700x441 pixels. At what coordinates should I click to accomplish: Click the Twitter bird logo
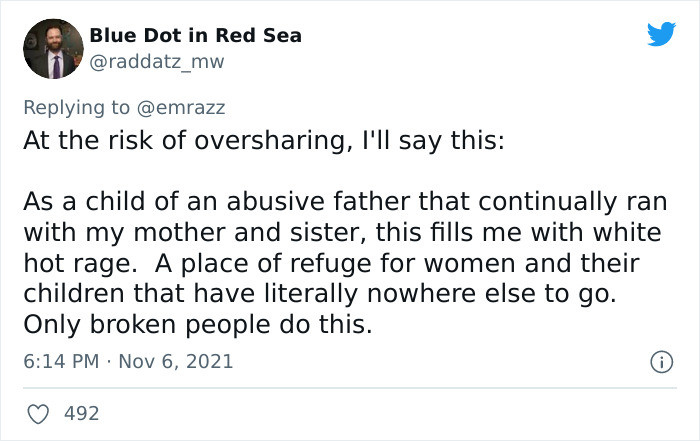pyautogui.click(x=660, y=33)
